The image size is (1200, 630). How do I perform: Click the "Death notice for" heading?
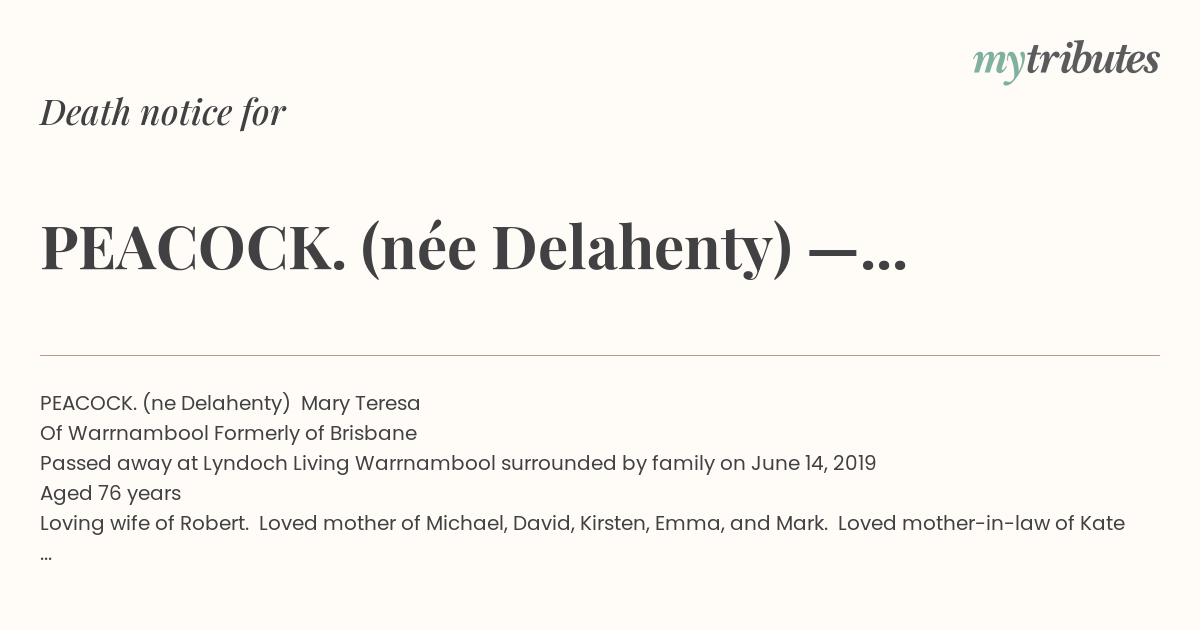(x=163, y=113)
